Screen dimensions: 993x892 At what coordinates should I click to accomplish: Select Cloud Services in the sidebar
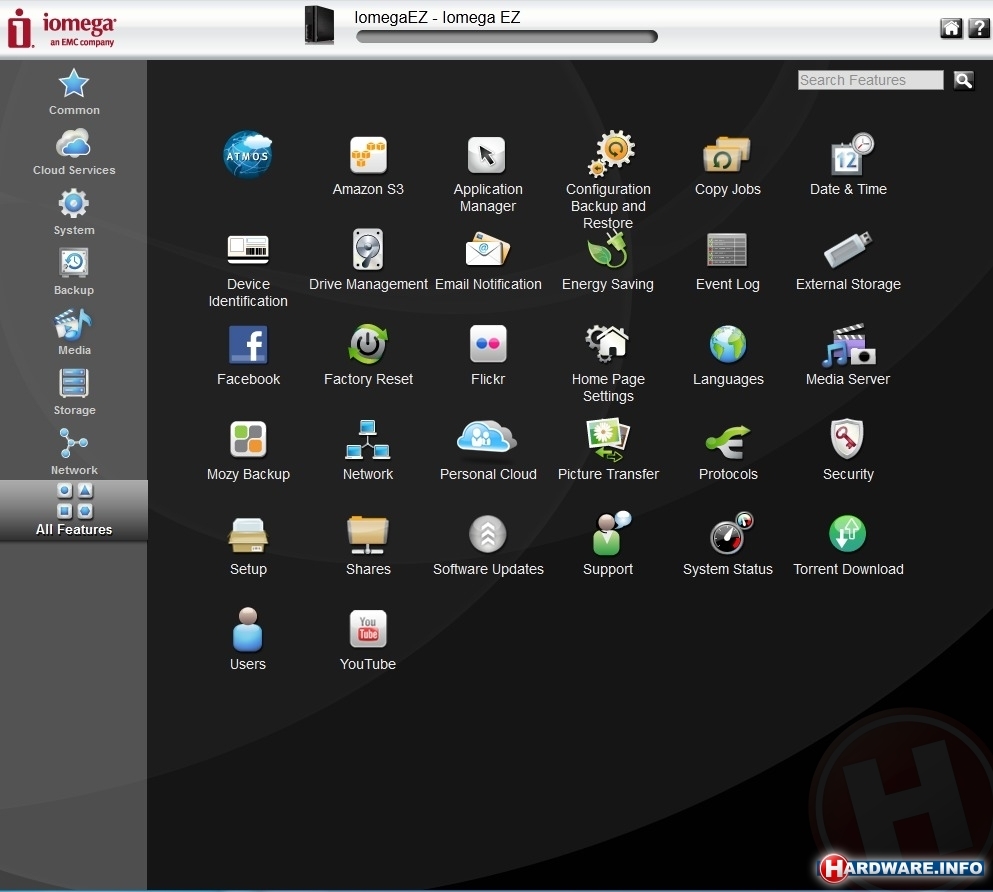pyautogui.click(x=74, y=152)
